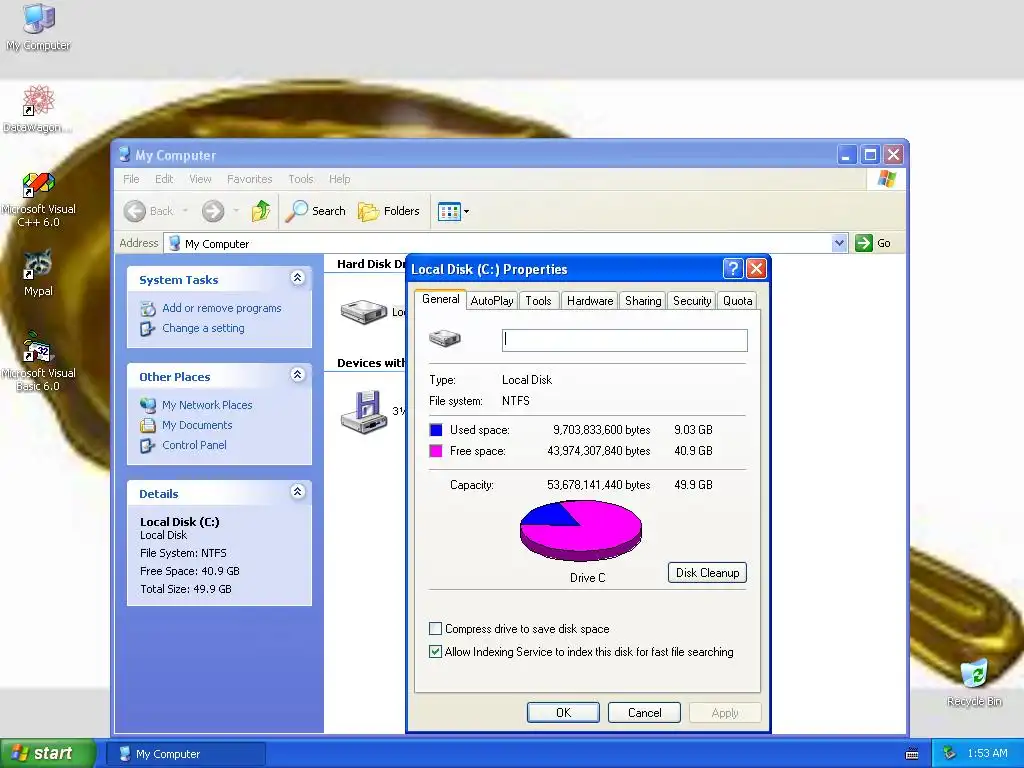Click the Drive C pie chart
Screen dimensions: 1024x768
tap(581, 530)
